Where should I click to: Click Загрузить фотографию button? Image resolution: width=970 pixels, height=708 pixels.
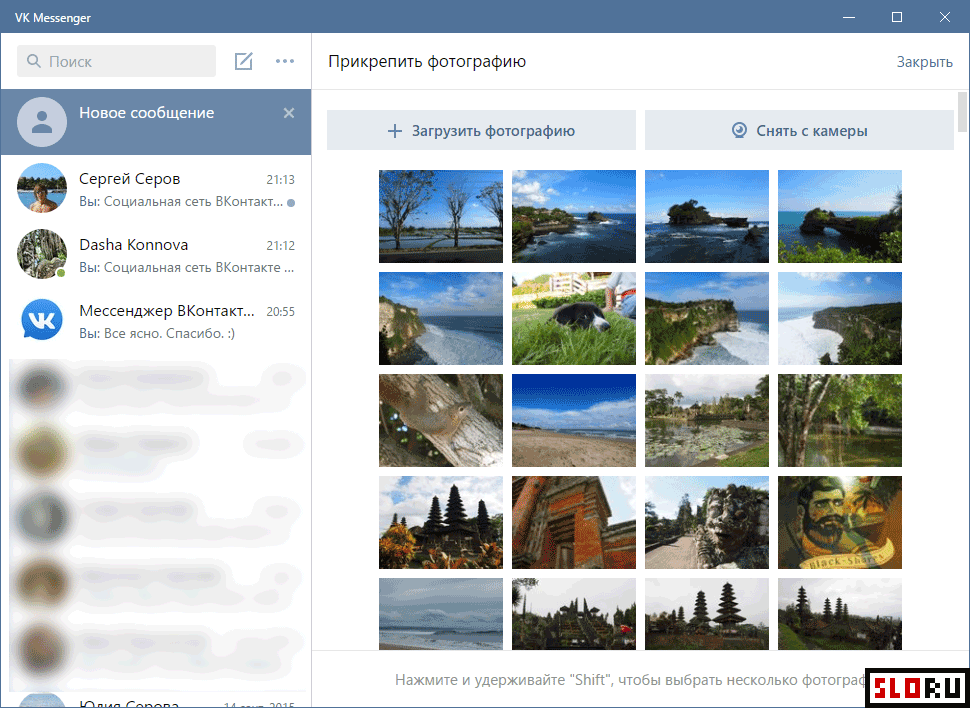tap(481, 131)
